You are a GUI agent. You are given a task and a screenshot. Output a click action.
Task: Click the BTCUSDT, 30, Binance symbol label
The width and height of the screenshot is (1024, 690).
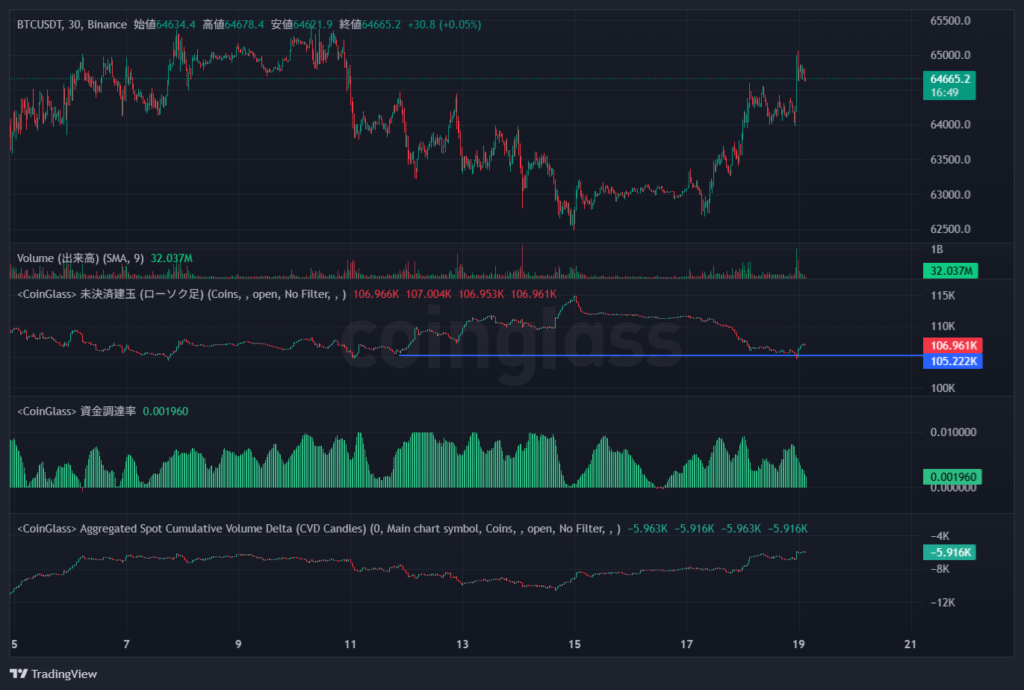72,25
